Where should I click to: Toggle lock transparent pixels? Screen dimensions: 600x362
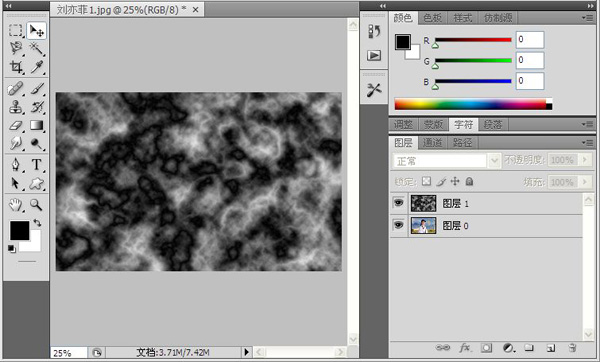[x=426, y=181]
